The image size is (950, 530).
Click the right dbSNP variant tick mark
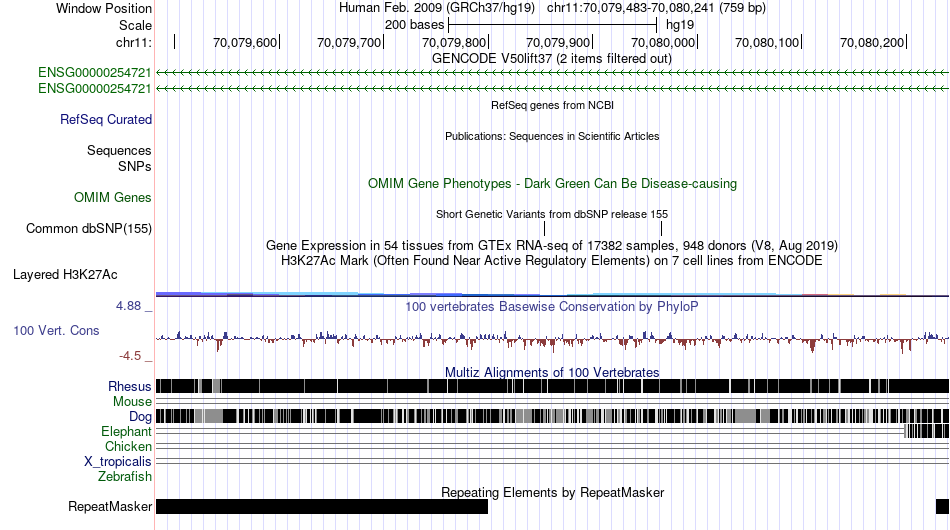tap(662, 228)
